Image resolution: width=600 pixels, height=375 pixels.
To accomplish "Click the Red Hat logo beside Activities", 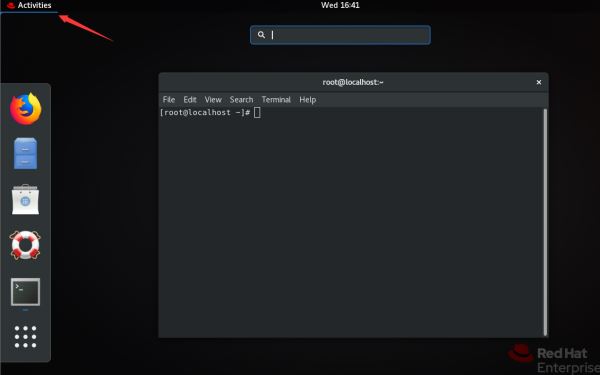I will pos(11,6).
